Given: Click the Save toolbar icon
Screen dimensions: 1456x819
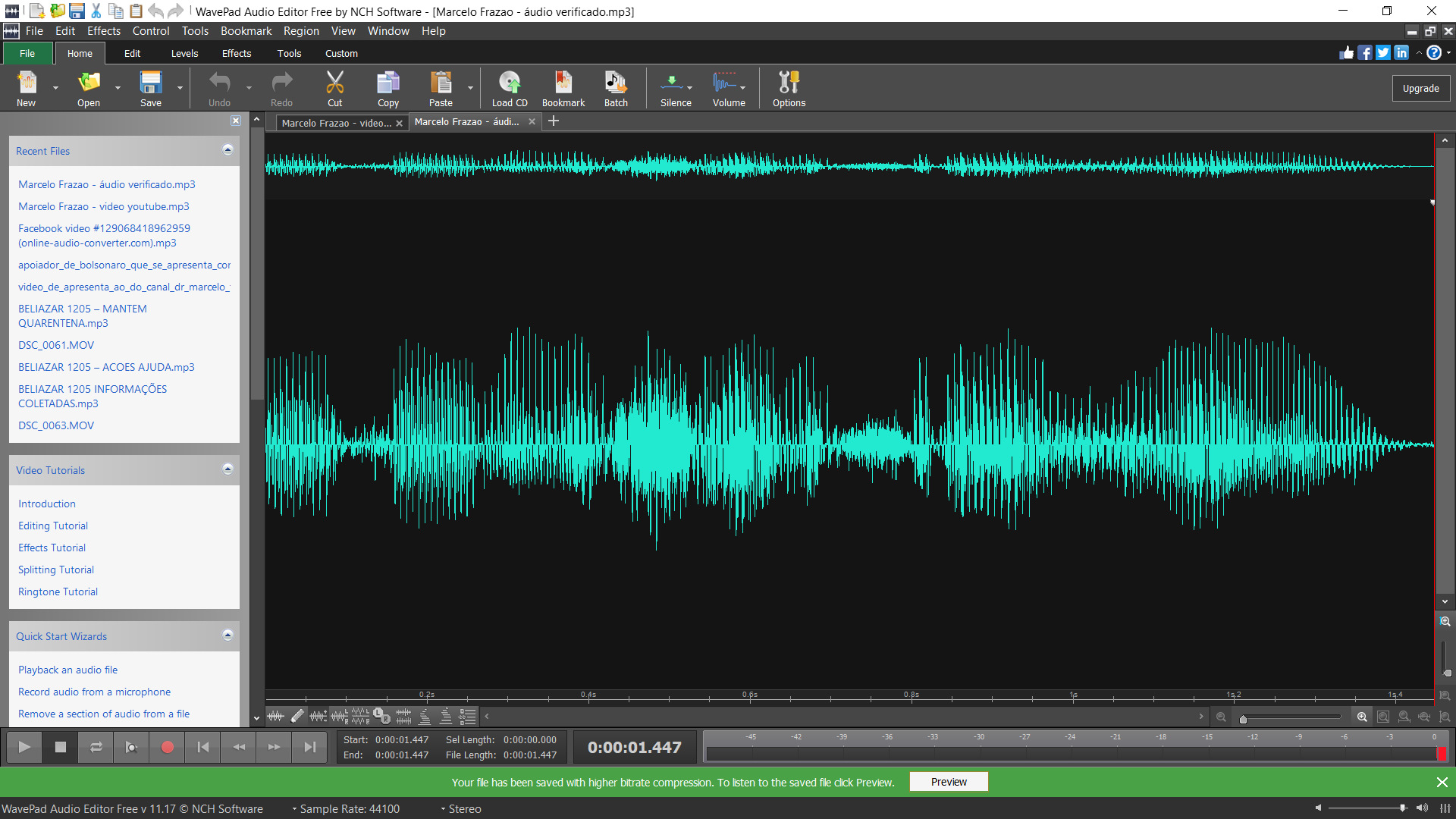Looking at the screenshot, I should tap(151, 82).
